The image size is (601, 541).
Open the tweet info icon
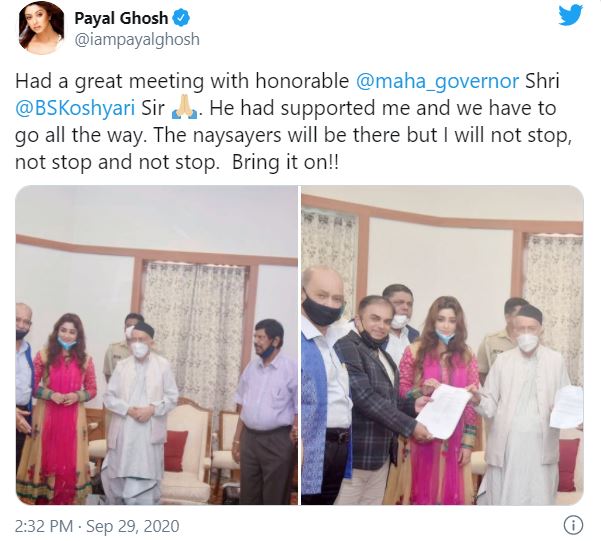[x=573, y=525]
